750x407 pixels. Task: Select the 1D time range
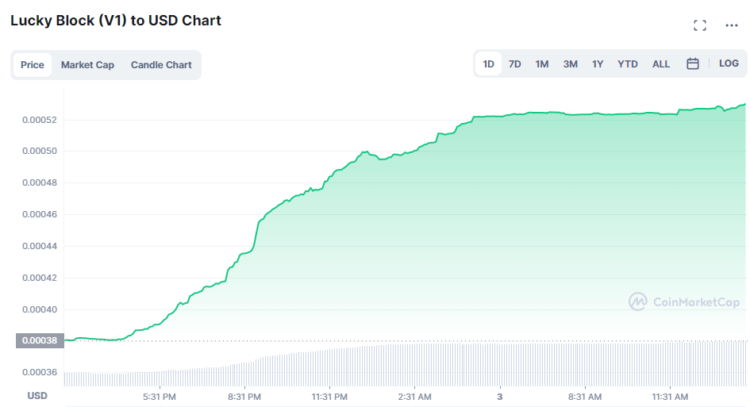(488, 64)
